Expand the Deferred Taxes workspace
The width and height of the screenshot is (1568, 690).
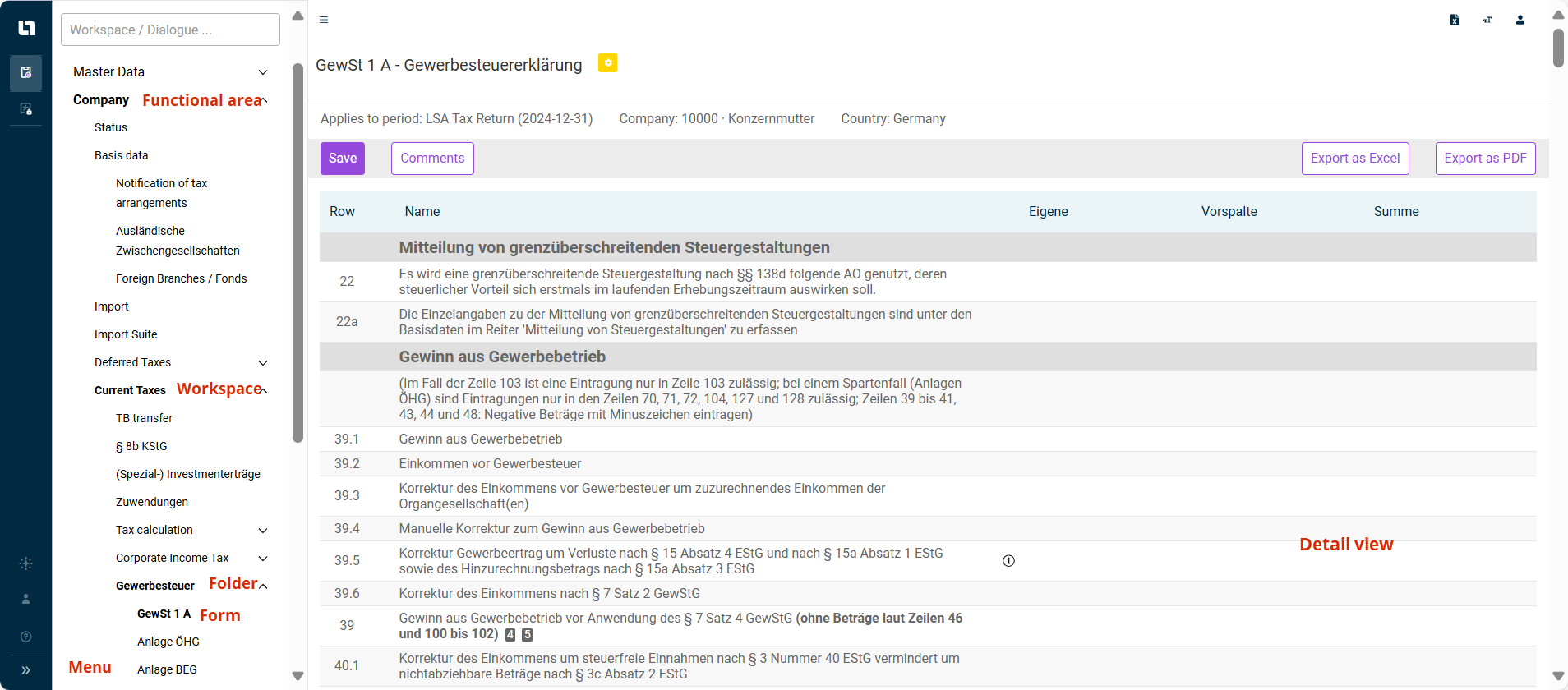(263, 363)
